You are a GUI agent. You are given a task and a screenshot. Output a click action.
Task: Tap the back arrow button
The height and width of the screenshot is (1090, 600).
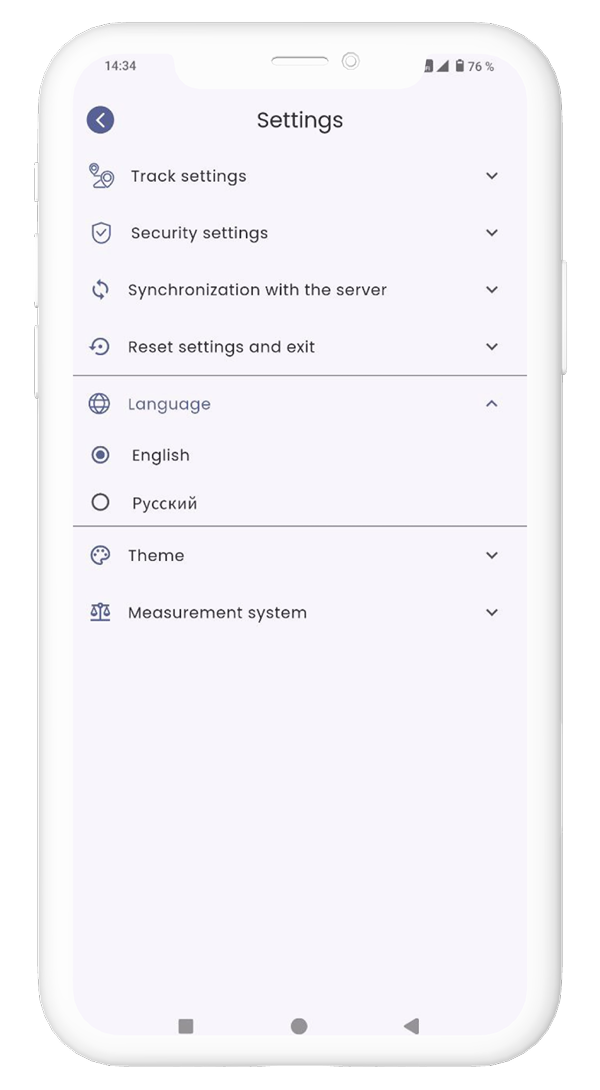click(100, 120)
